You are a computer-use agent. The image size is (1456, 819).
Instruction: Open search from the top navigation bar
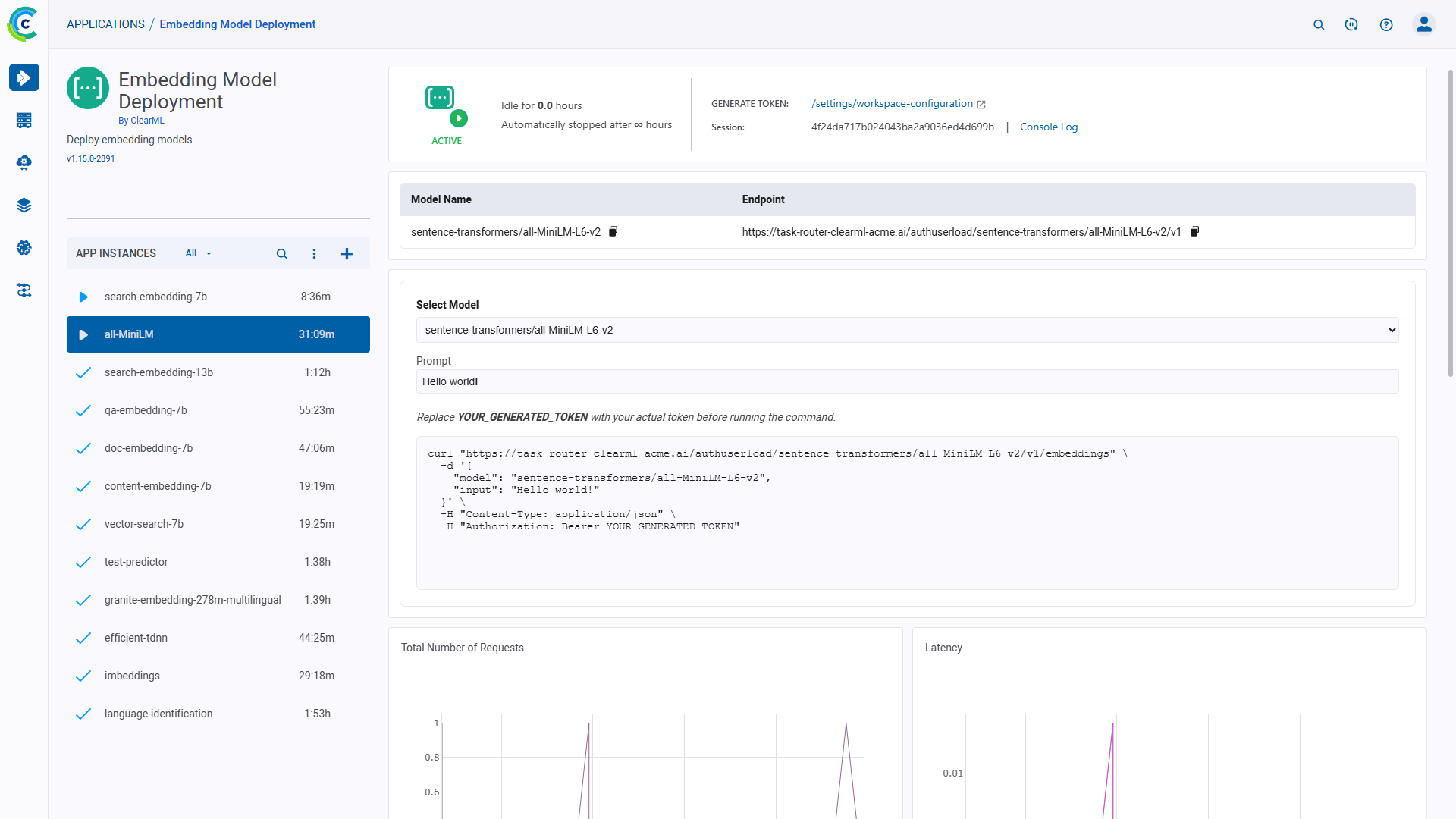tap(1319, 24)
